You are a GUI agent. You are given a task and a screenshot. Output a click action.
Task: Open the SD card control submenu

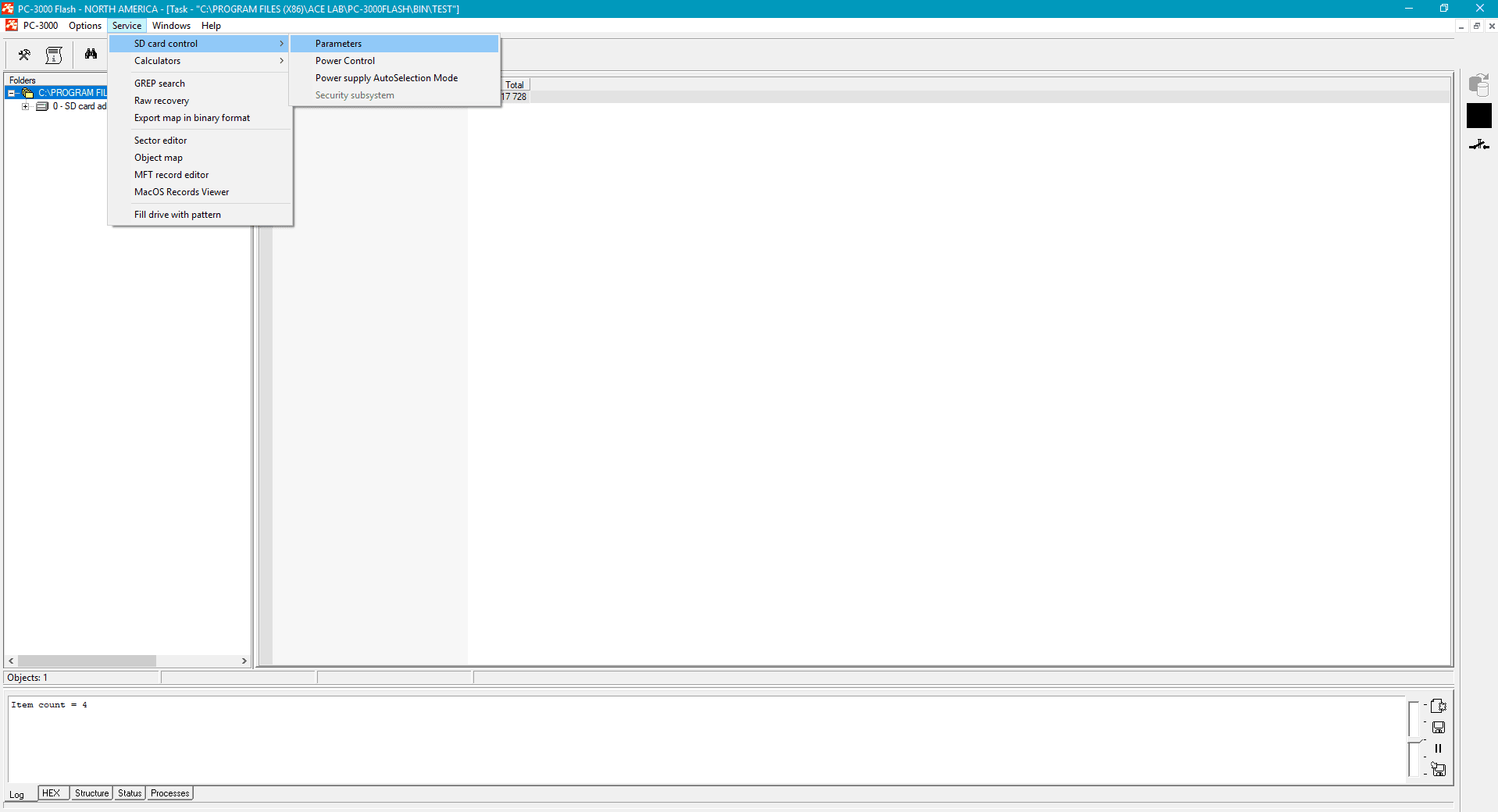[200, 44]
